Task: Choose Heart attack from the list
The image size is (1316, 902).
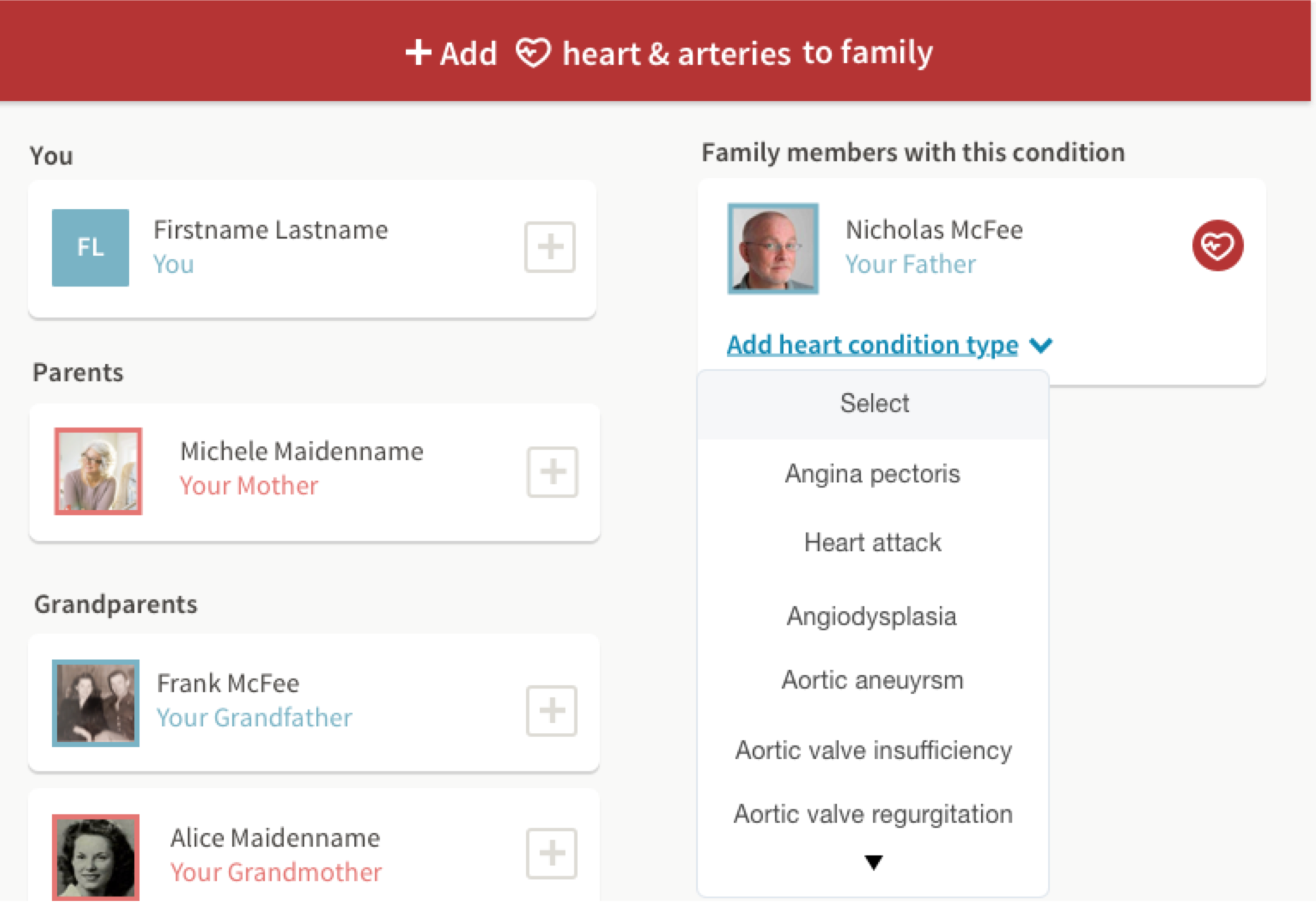Action: [x=873, y=543]
